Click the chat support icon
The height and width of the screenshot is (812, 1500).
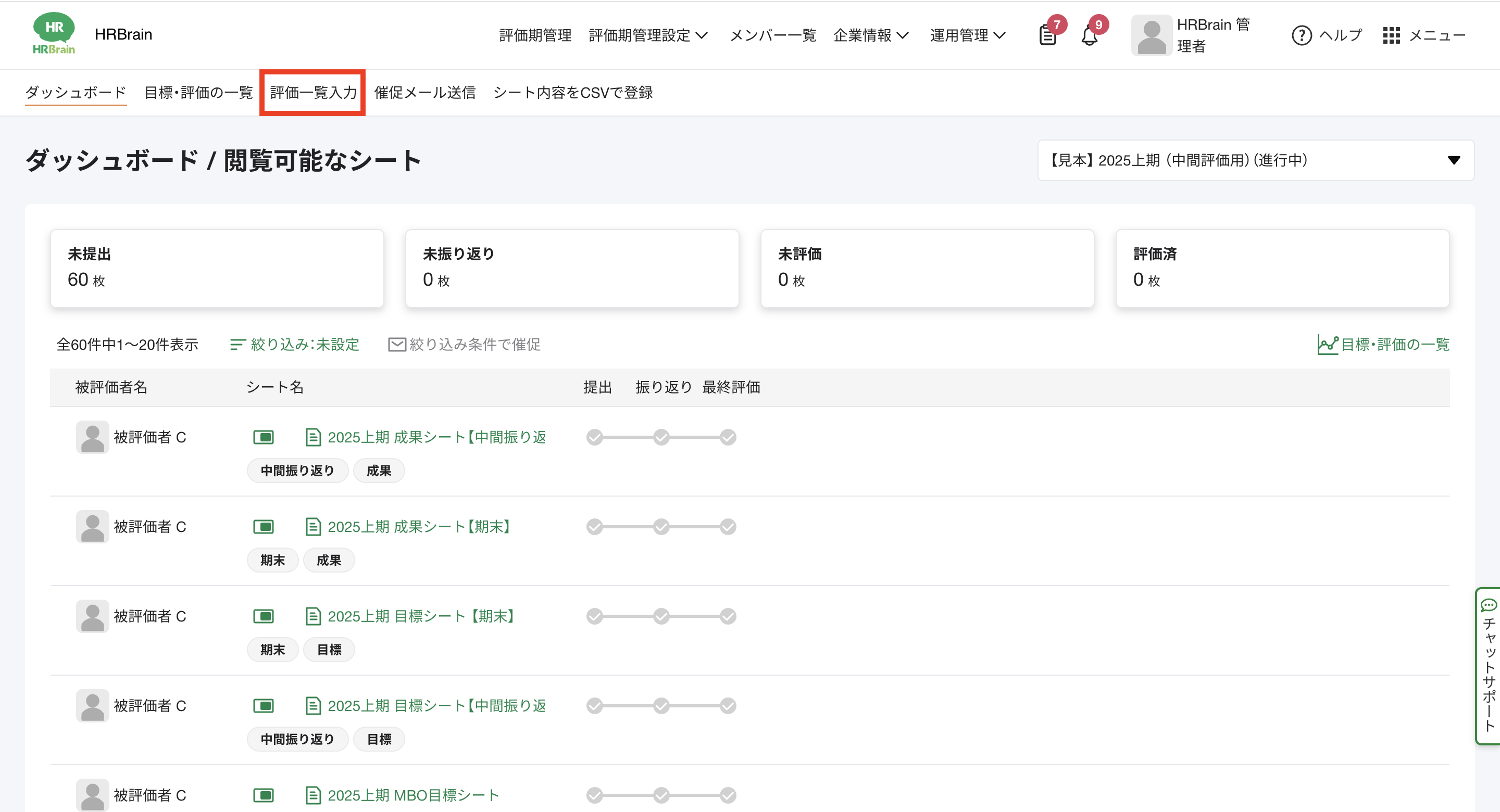pyautogui.click(x=1489, y=605)
